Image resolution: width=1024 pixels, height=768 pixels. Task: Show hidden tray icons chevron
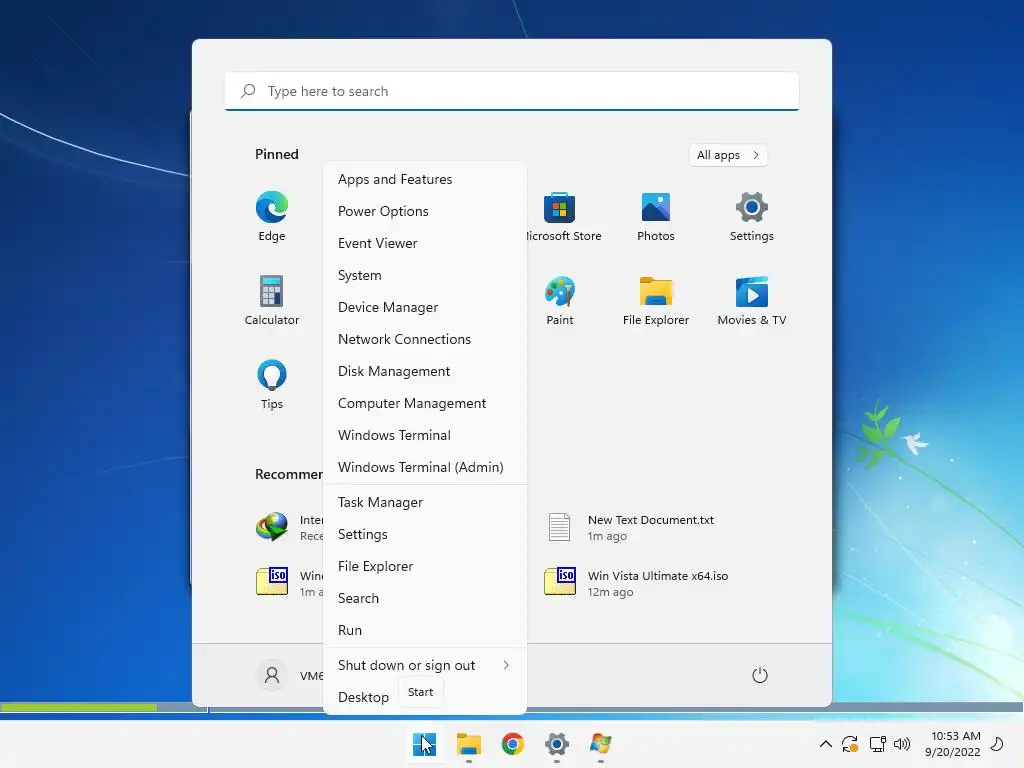coord(825,744)
